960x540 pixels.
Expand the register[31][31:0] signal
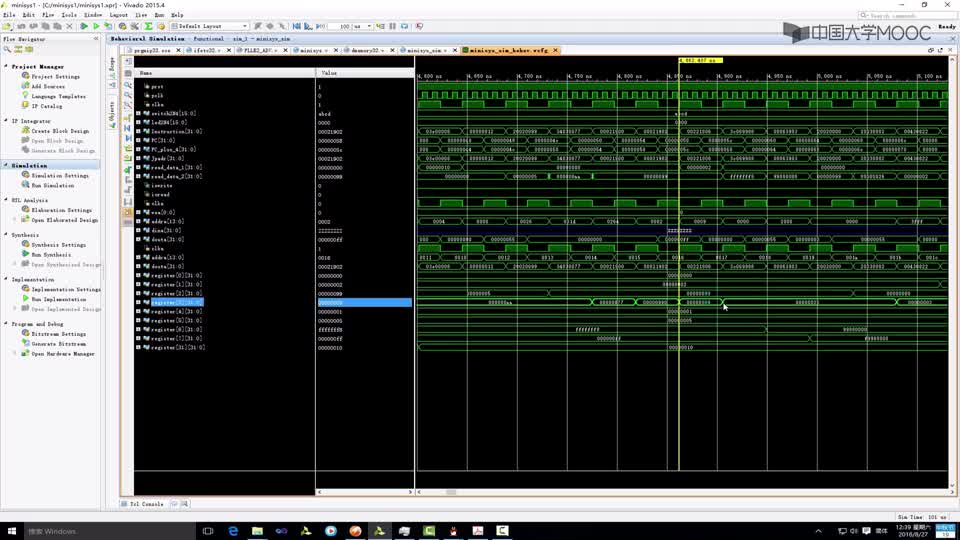pyautogui.click(x=138, y=347)
